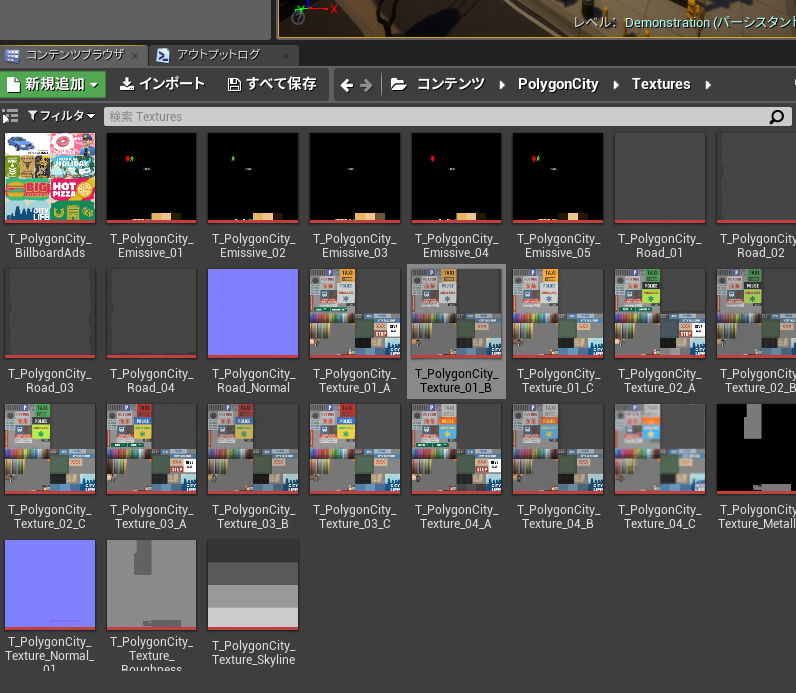
Task: Select T_PolygonCity_Texture_04_A thumbnail
Action: click(x=456, y=449)
